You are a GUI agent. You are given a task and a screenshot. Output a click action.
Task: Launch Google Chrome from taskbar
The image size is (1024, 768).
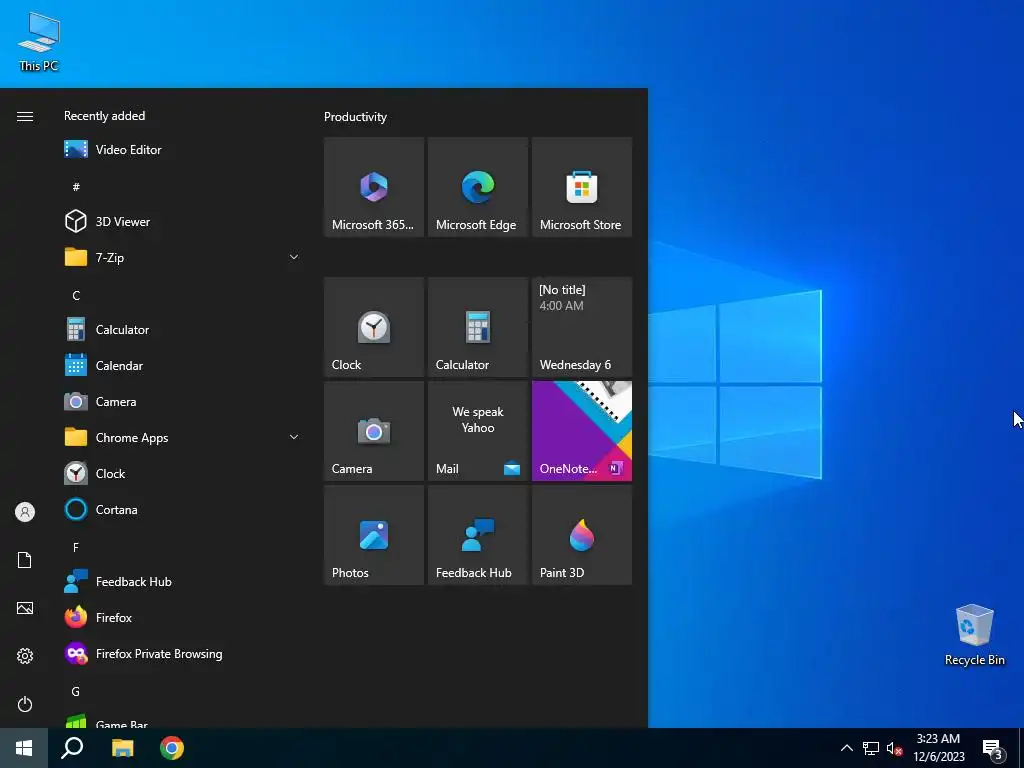(x=172, y=748)
